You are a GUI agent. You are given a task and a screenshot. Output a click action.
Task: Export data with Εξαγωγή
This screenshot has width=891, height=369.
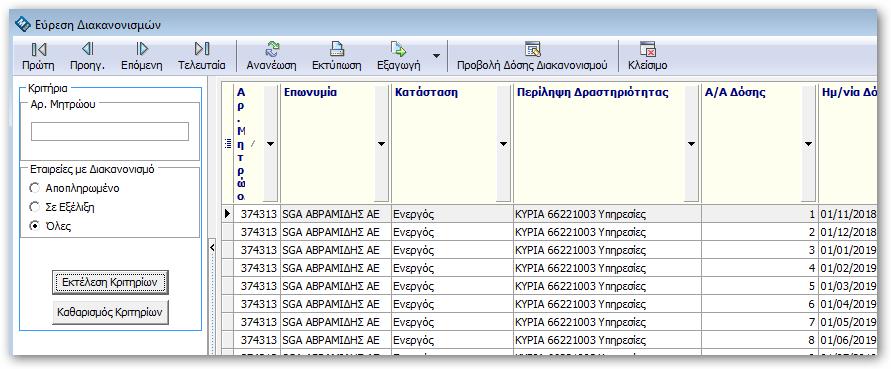click(x=399, y=56)
